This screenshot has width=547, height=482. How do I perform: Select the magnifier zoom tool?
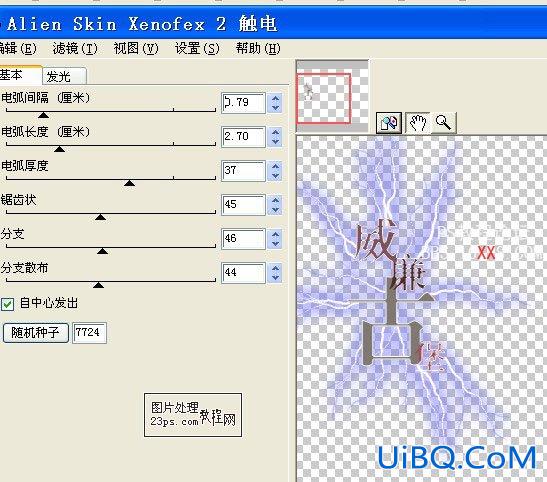(443, 123)
